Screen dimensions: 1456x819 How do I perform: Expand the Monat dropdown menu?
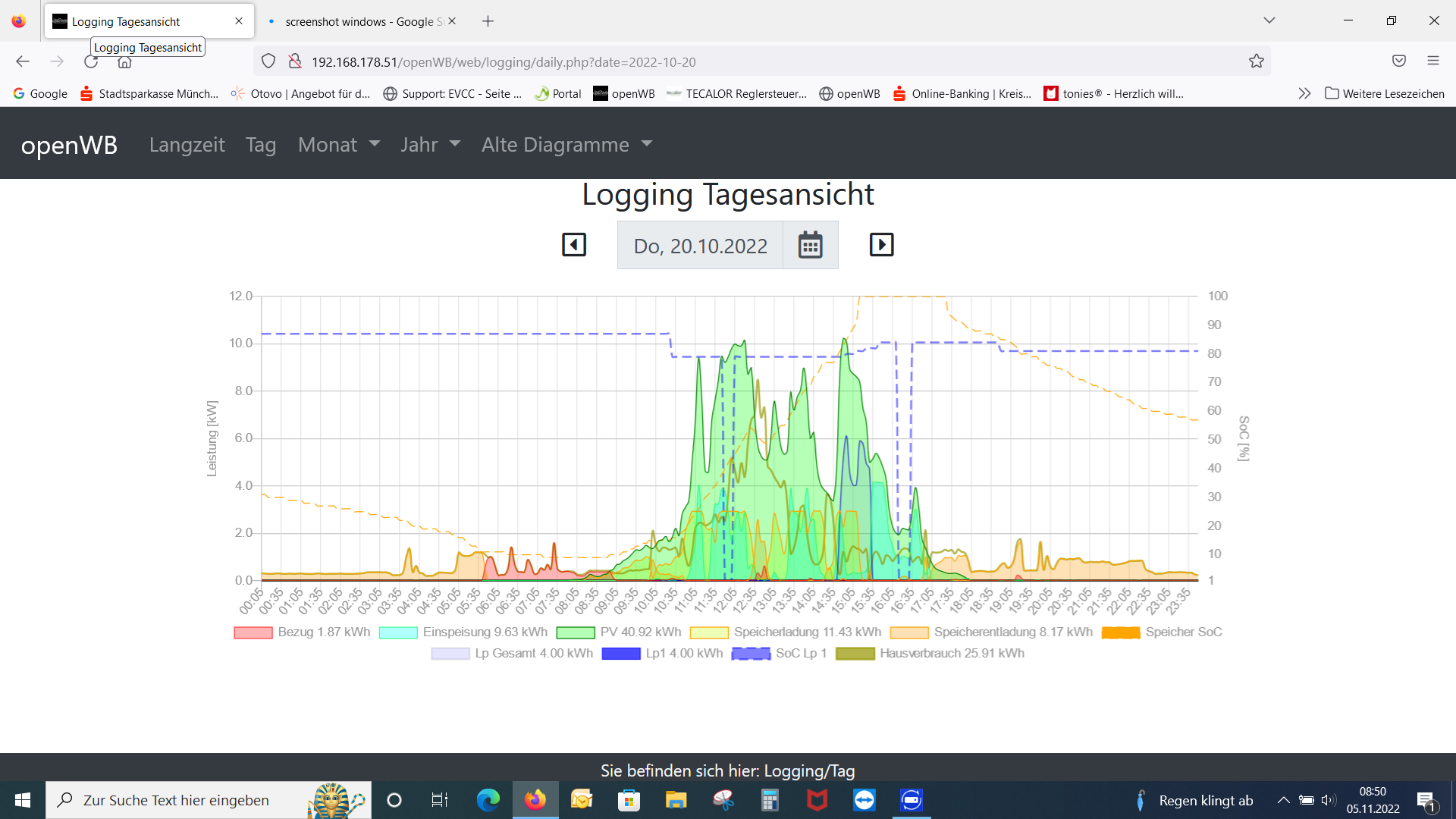[338, 145]
